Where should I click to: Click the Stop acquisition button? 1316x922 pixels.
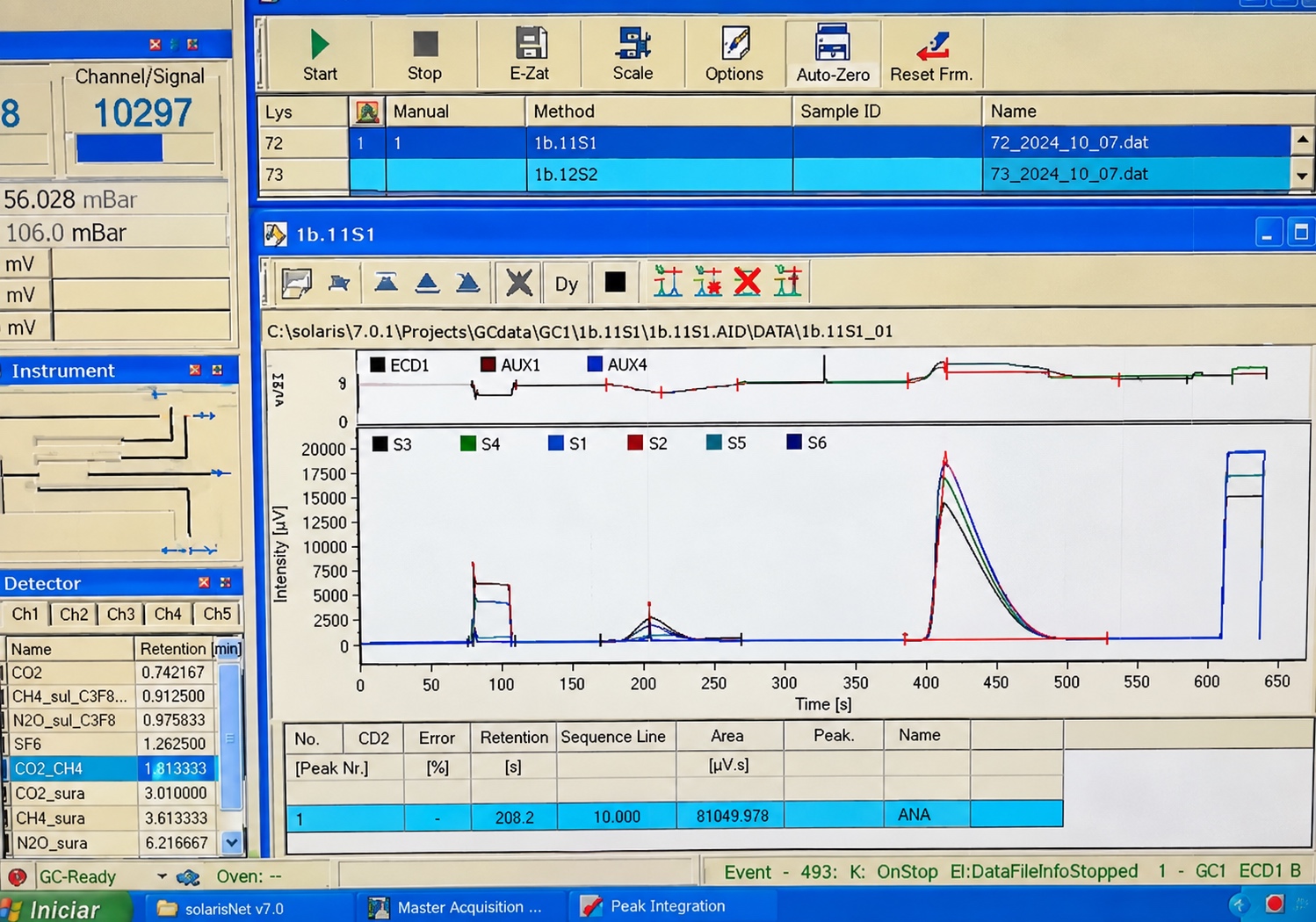pos(424,54)
